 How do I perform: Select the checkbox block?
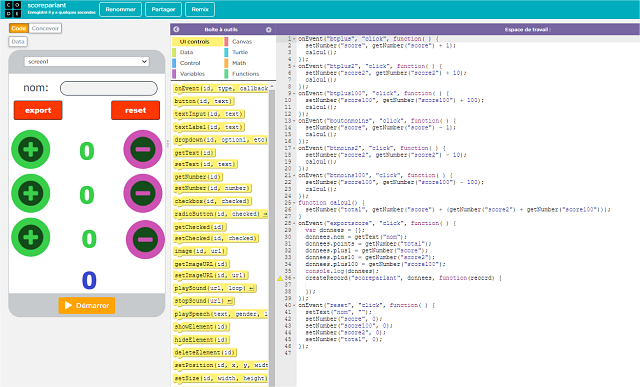coord(213,201)
